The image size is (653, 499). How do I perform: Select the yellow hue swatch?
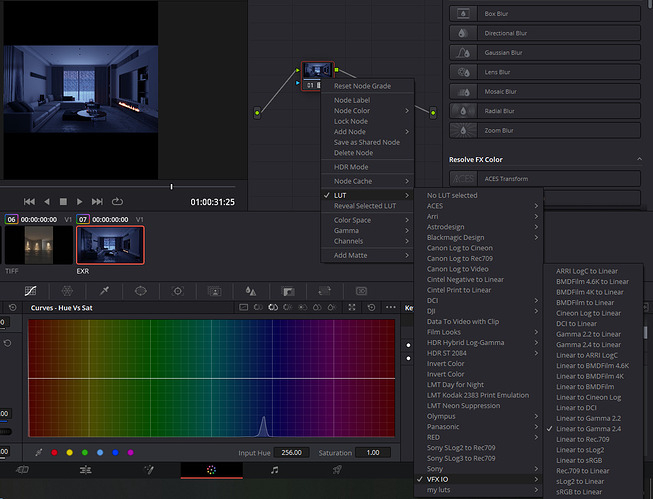[69, 453]
